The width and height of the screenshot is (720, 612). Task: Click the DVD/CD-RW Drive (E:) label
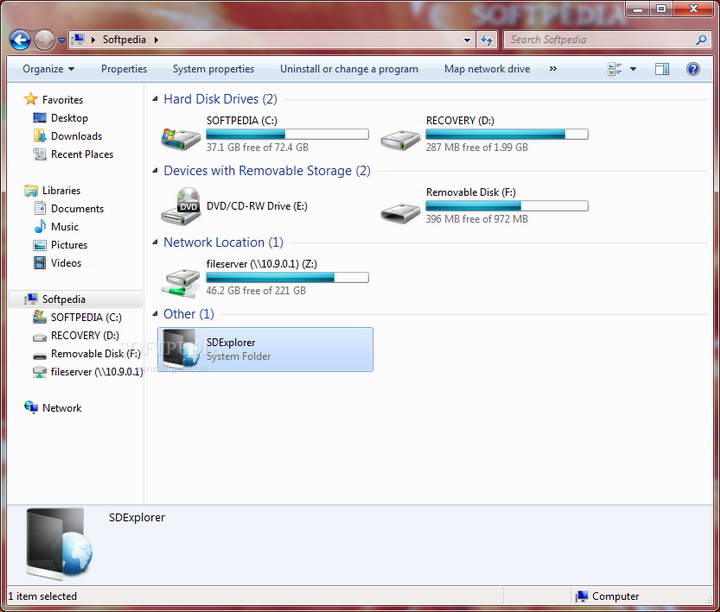[257, 206]
